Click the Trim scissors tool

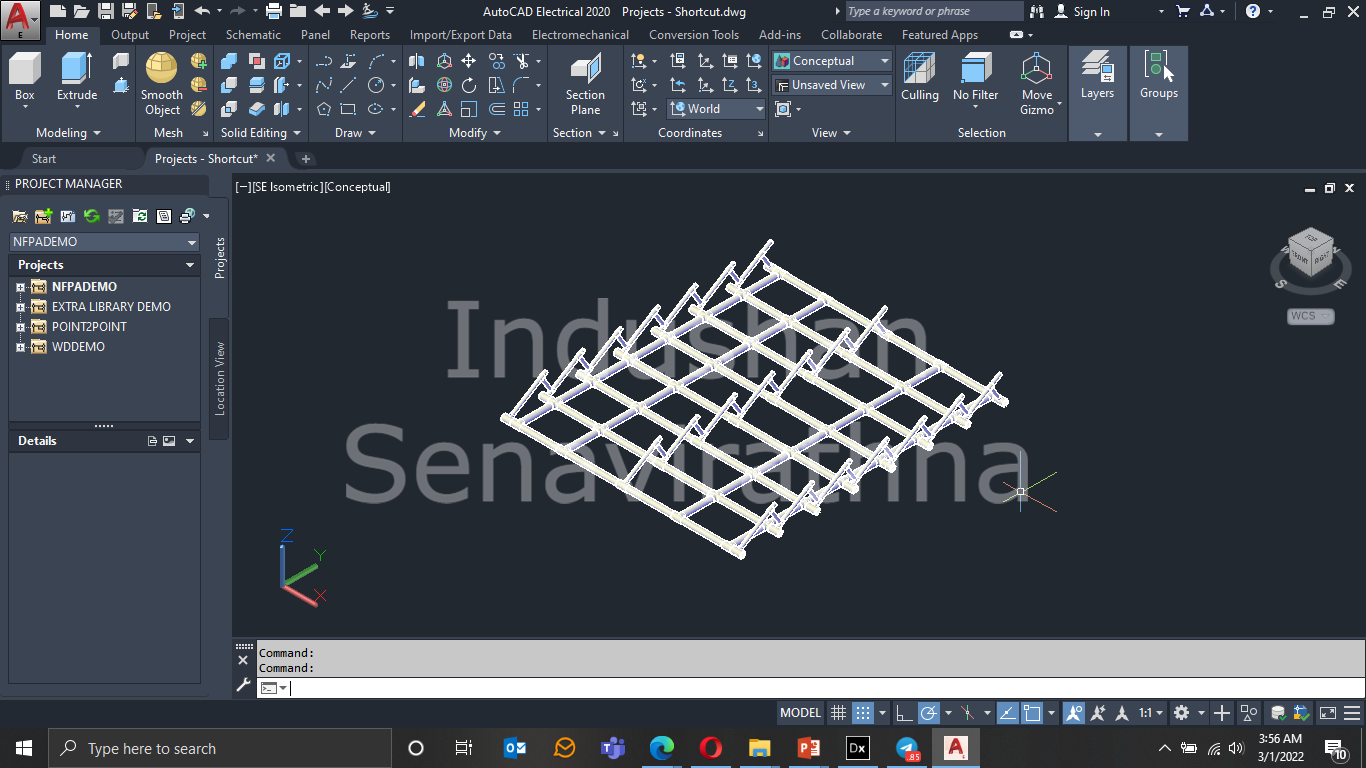[x=520, y=61]
